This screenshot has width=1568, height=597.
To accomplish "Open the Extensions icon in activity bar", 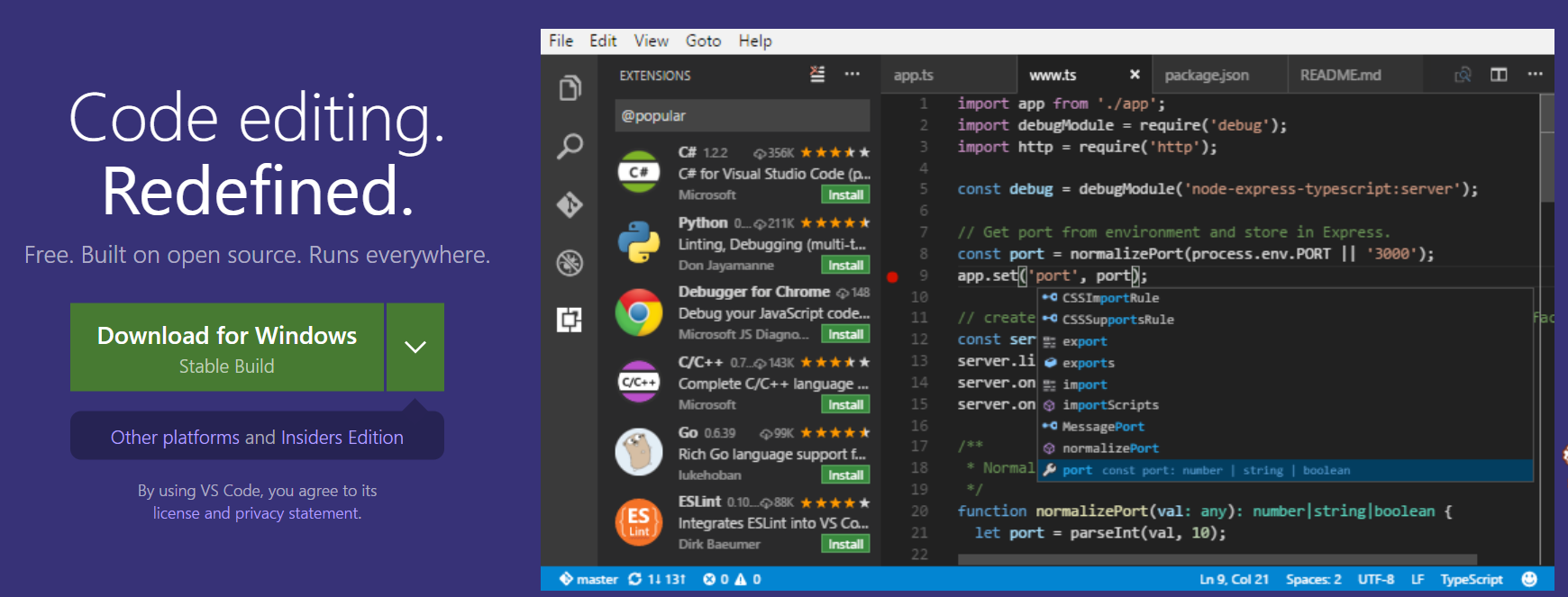I will tap(570, 320).
